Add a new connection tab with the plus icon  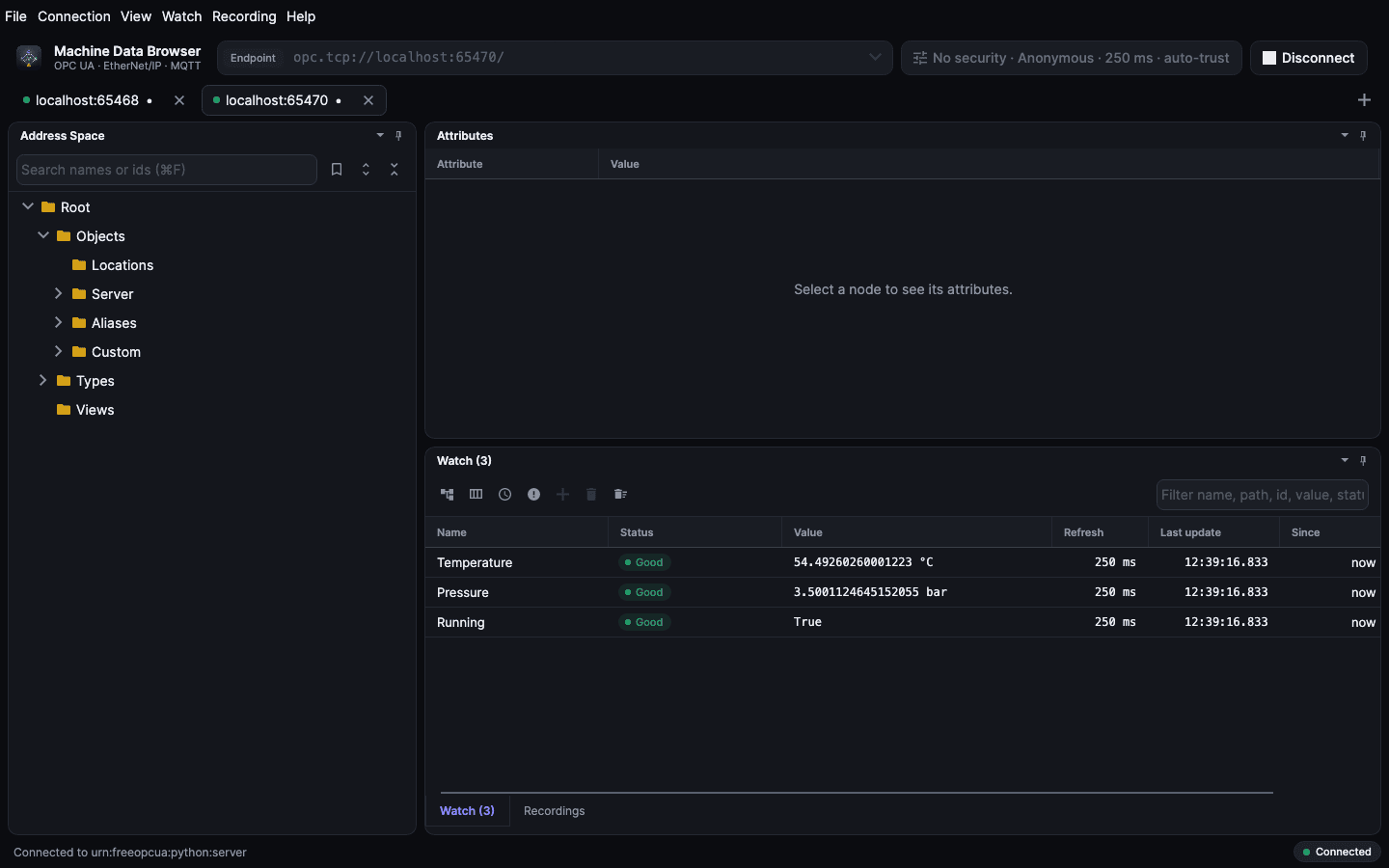(1364, 100)
